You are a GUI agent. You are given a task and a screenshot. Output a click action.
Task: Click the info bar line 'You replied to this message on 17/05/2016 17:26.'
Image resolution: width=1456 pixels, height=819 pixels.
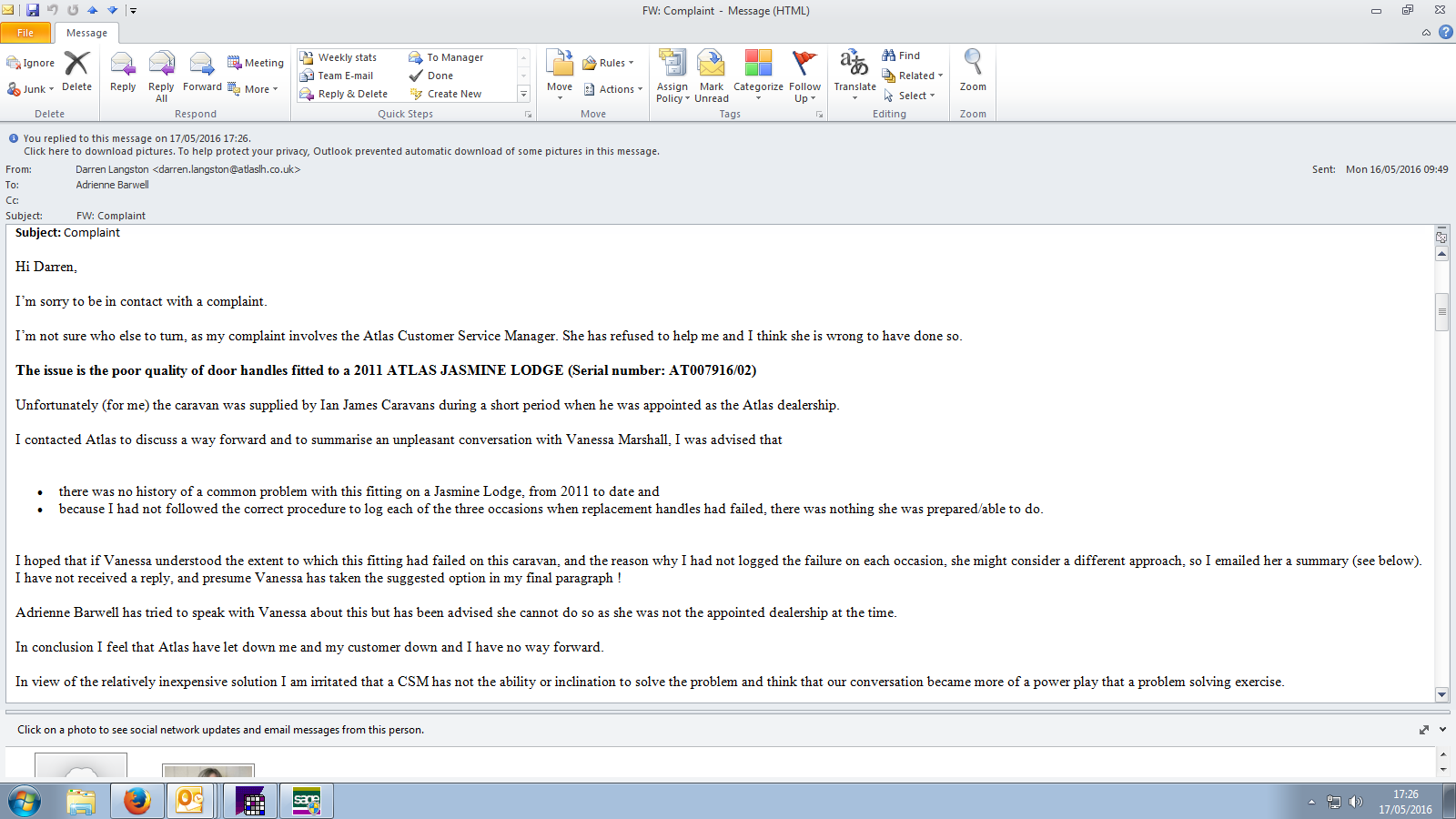point(137,138)
